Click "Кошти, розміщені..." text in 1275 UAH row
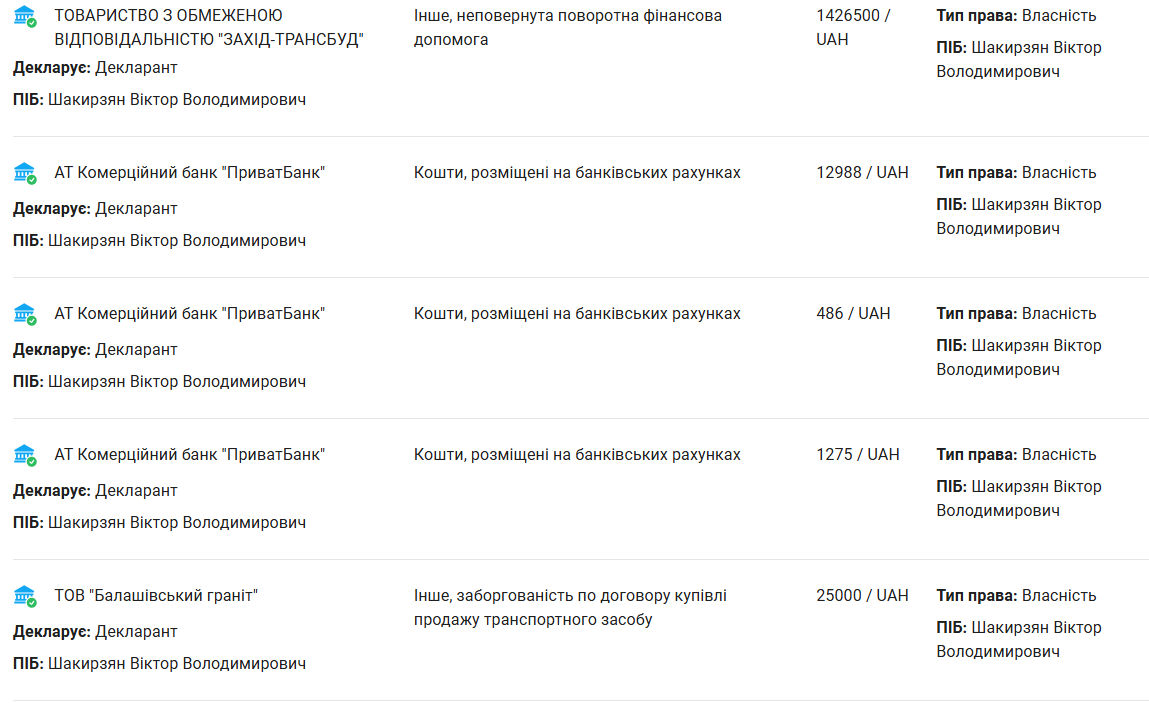Screen dimensions: 1149x703 [577, 455]
